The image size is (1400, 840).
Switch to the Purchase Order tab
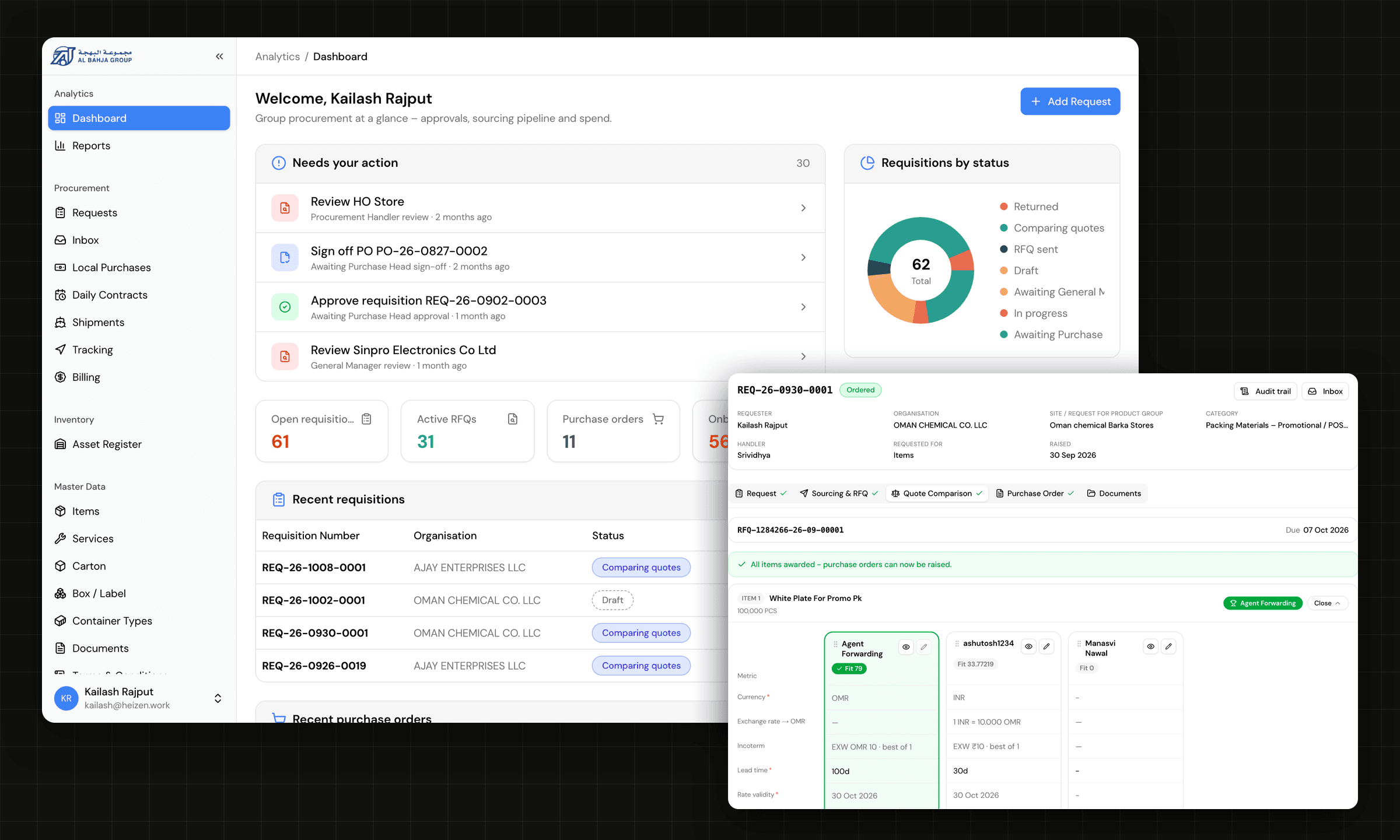click(1035, 494)
